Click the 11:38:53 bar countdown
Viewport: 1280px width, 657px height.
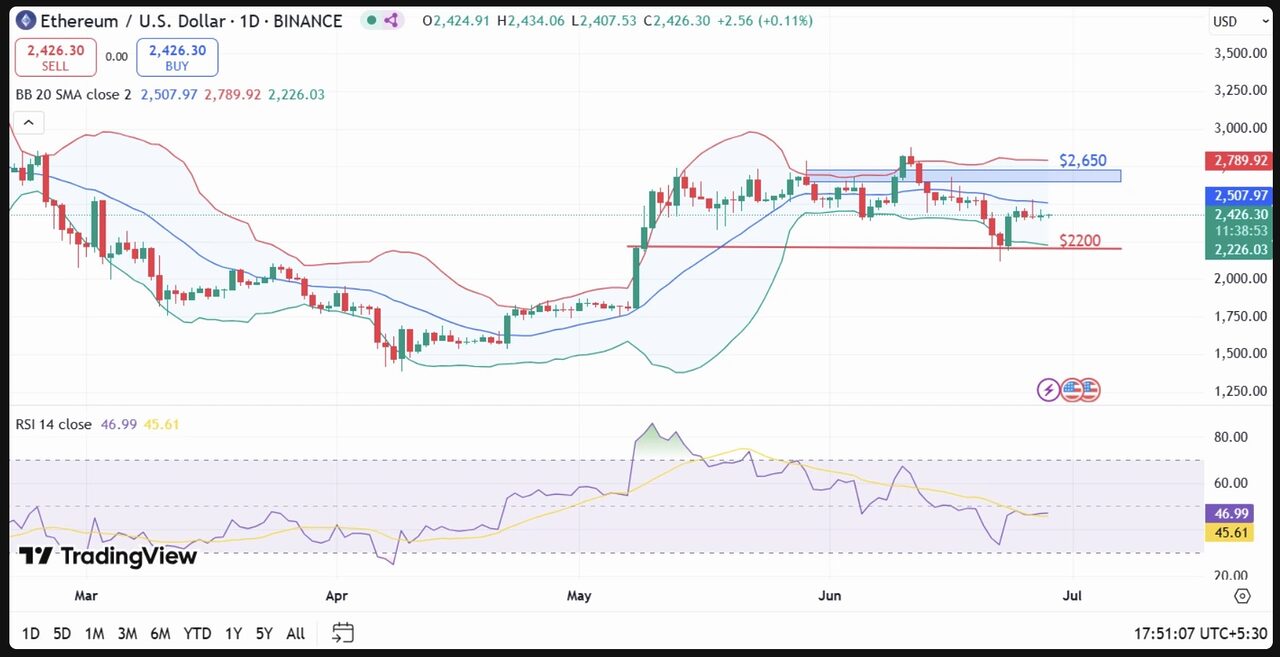1240,231
